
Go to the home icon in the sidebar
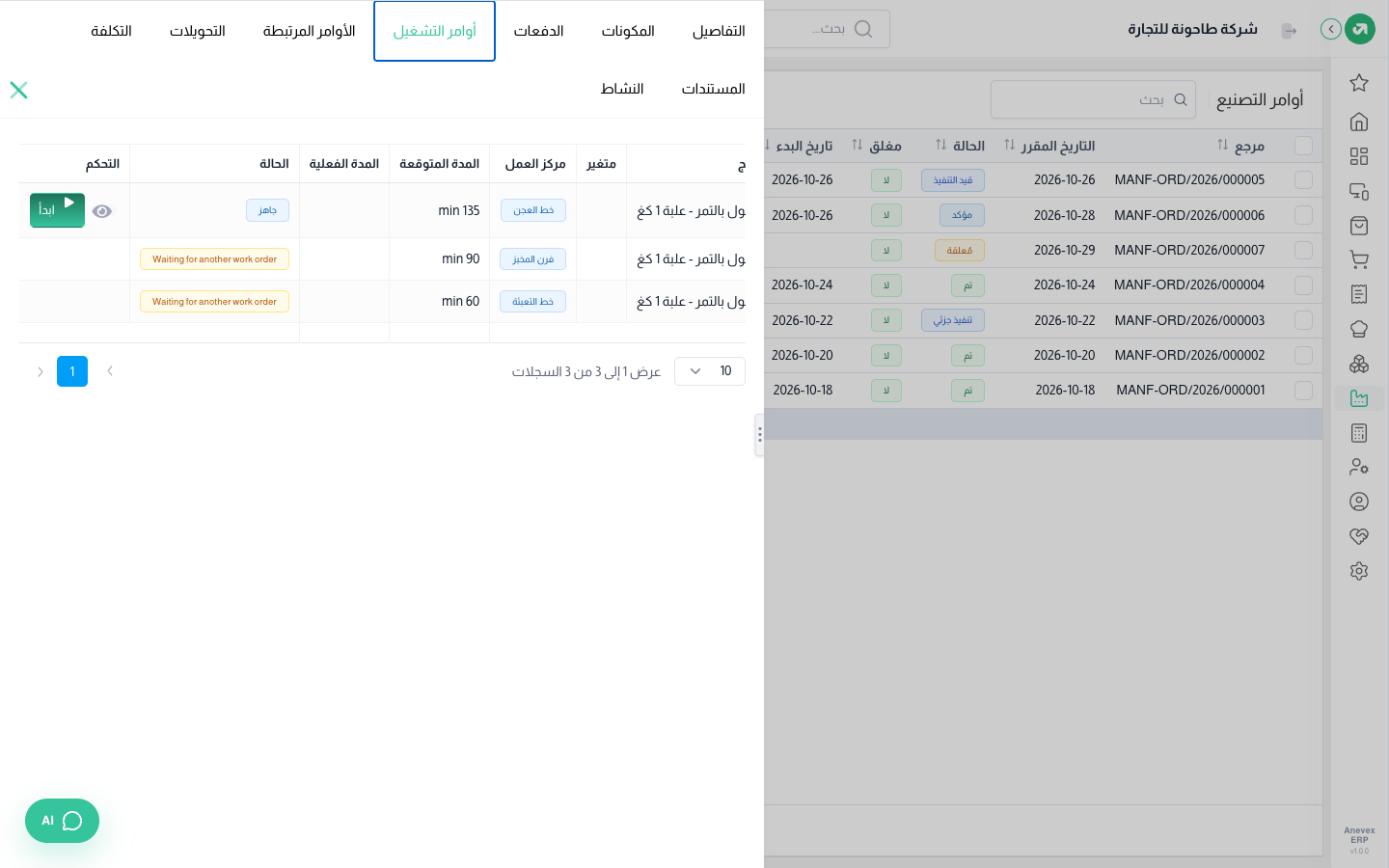pos(1359,122)
